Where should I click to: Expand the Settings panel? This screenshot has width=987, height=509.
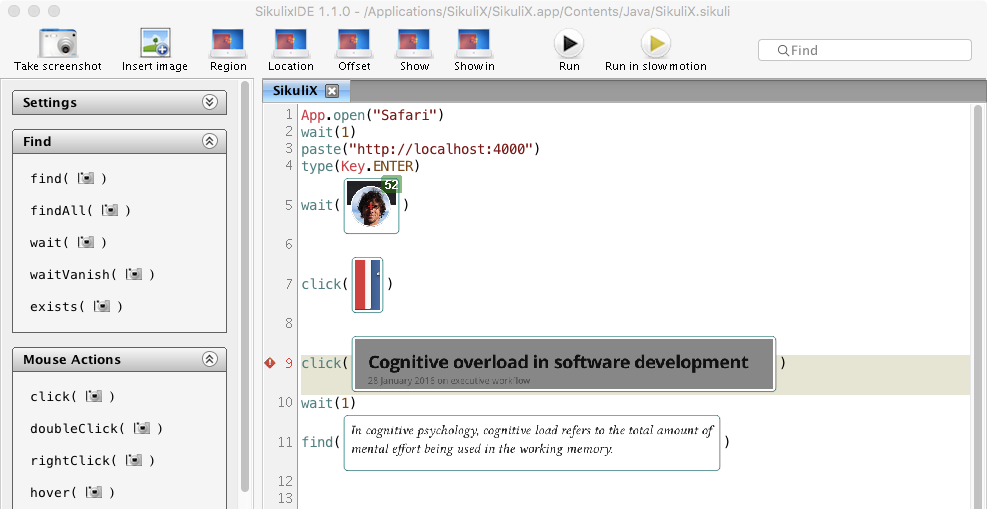tap(209, 102)
